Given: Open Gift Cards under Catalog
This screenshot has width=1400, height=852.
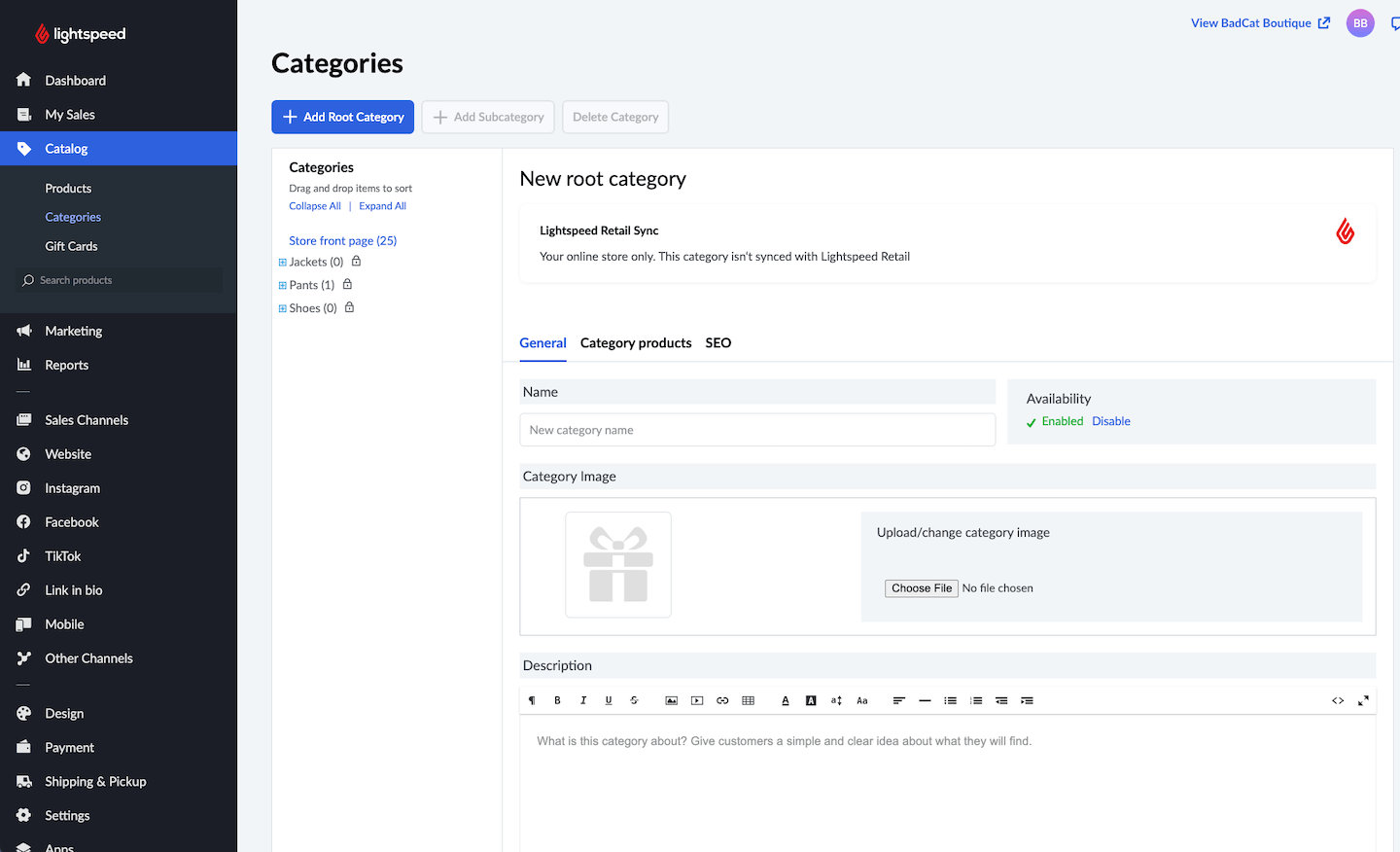Looking at the screenshot, I should pyautogui.click(x=71, y=247).
